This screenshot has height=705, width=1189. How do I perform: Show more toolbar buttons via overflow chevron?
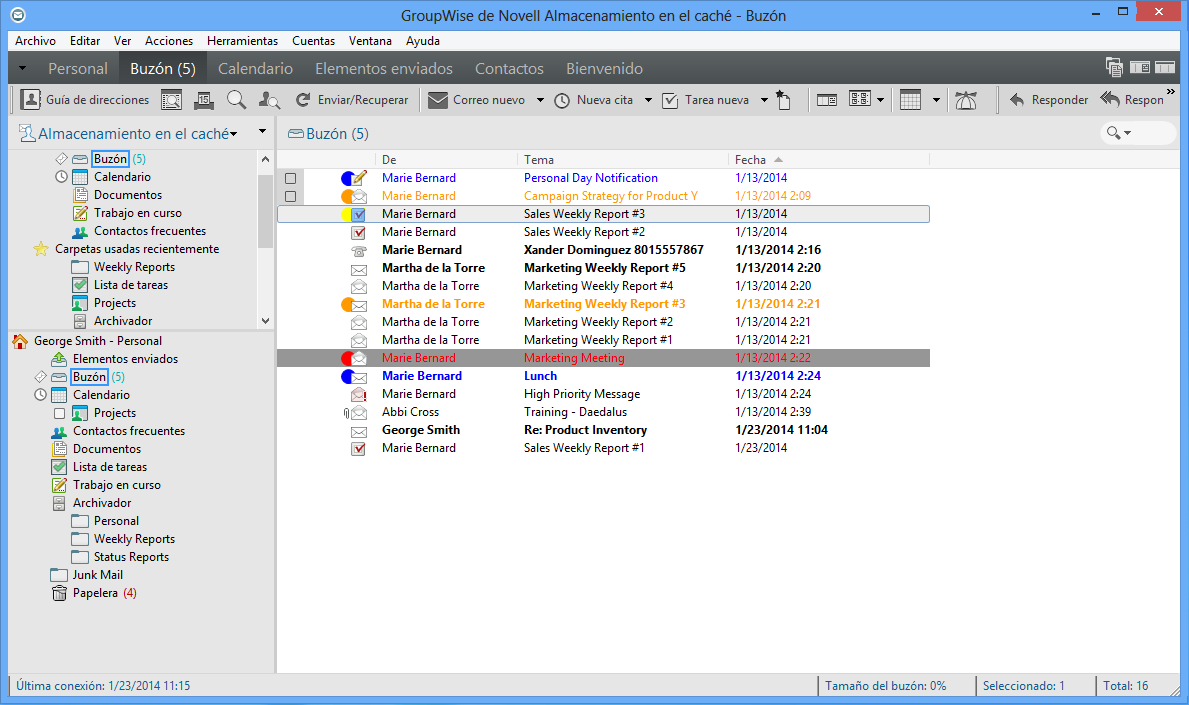pos(1170,92)
